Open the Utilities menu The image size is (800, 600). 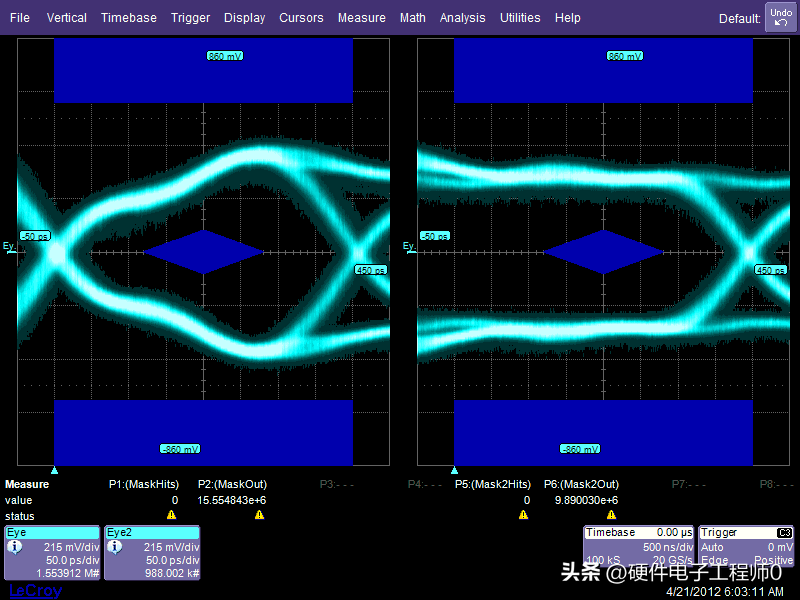(x=520, y=18)
